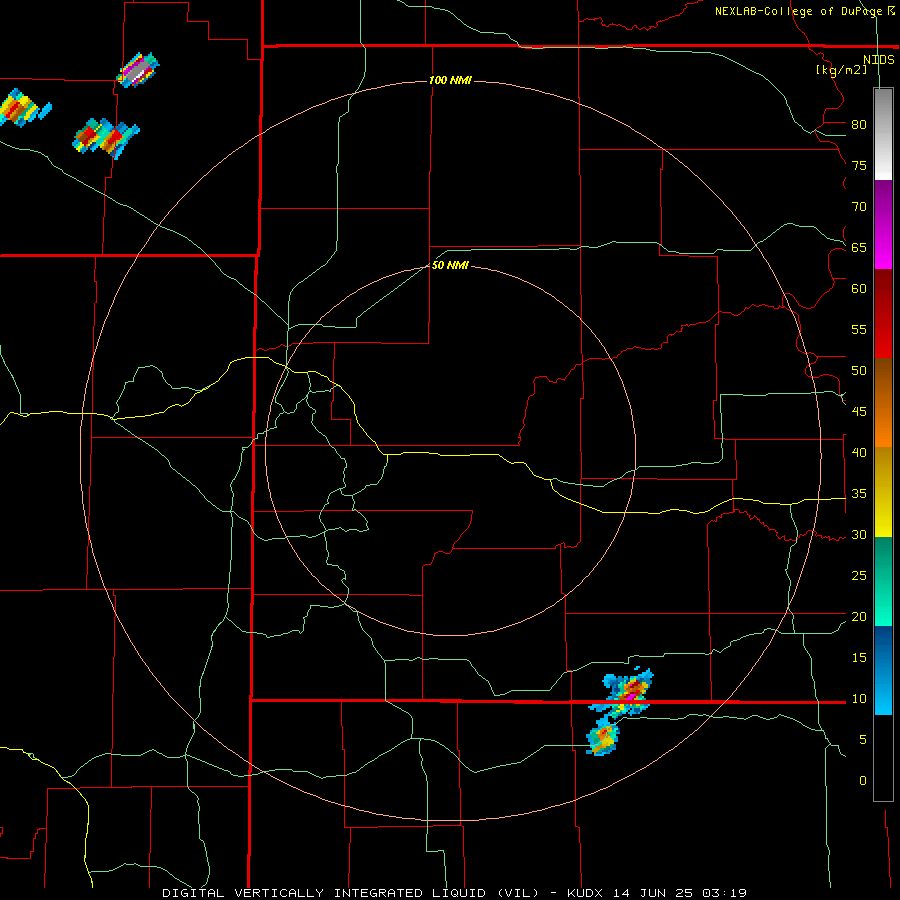Click the small orange storm cell south of the border storm
This screenshot has width=900, height=900.
tap(603, 738)
